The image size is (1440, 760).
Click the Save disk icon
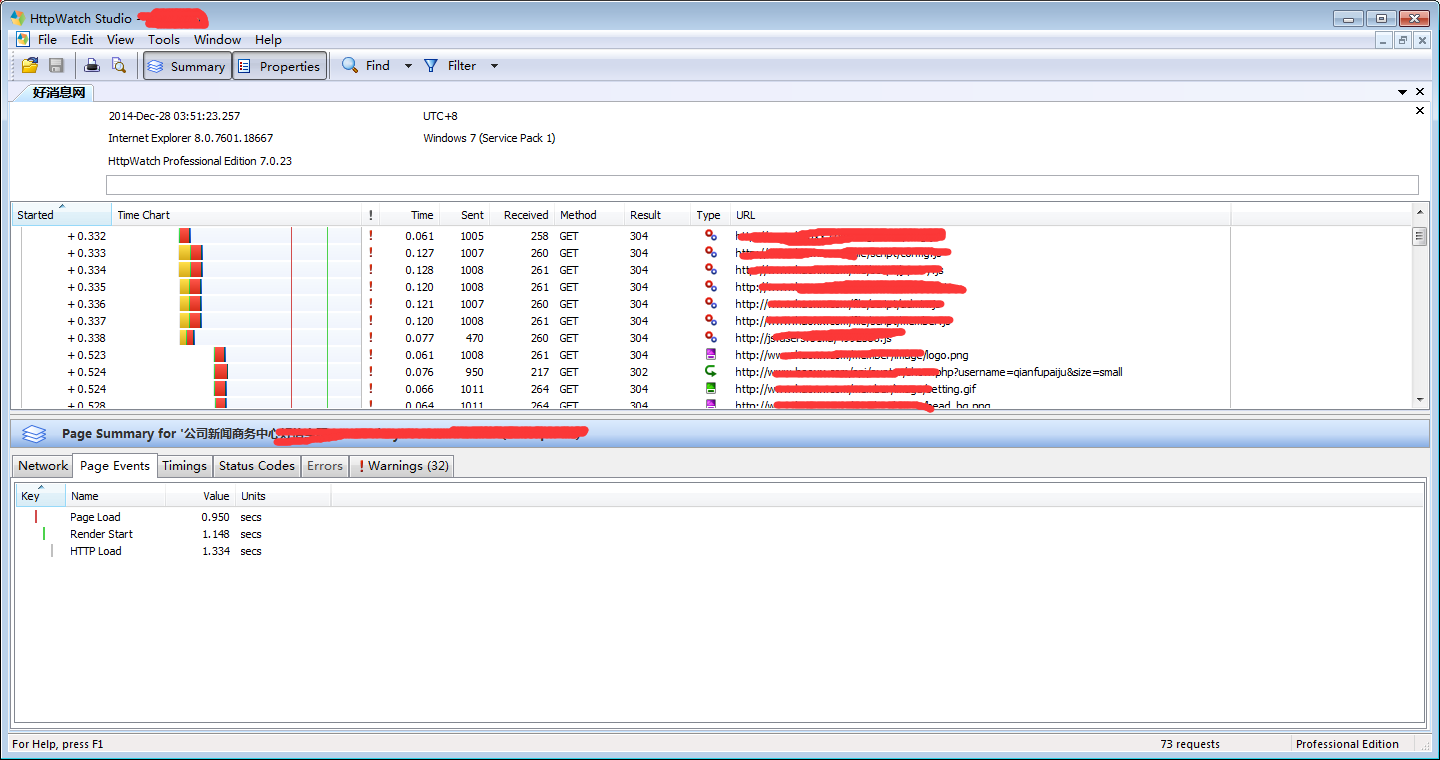point(56,66)
